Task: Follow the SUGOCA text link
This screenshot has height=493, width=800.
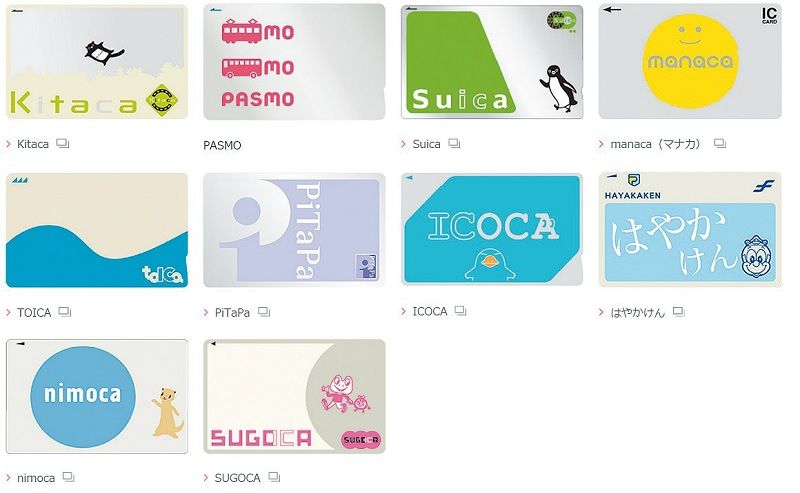Action: pos(237,478)
